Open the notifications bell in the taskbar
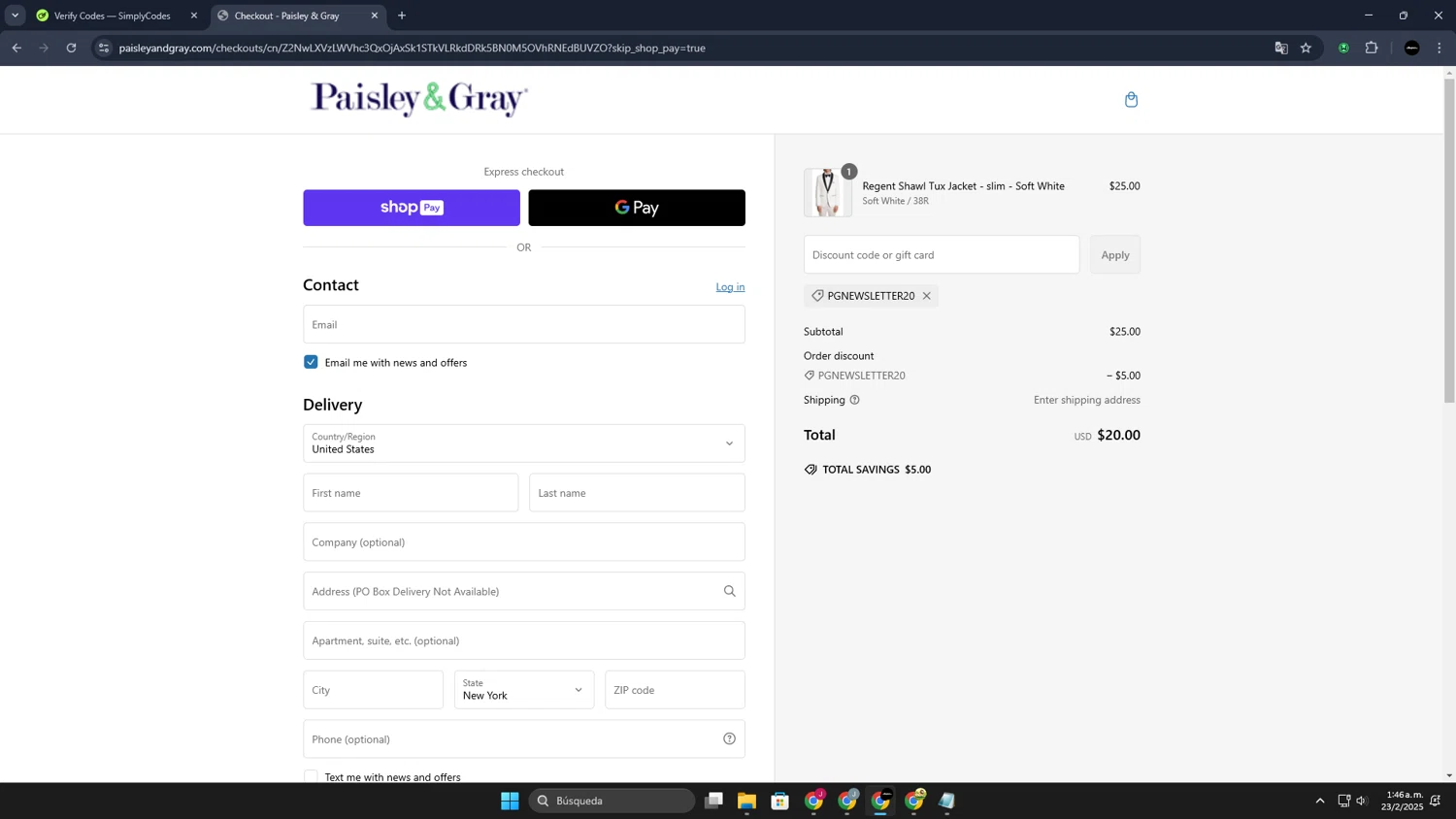Image resolution: width=1456 pixels, height=819 pixels. point(1436,801)
